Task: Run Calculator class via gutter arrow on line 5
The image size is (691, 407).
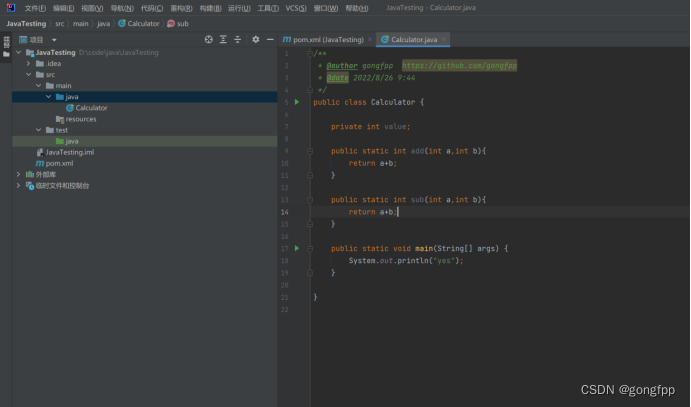Action: (297, 102)
